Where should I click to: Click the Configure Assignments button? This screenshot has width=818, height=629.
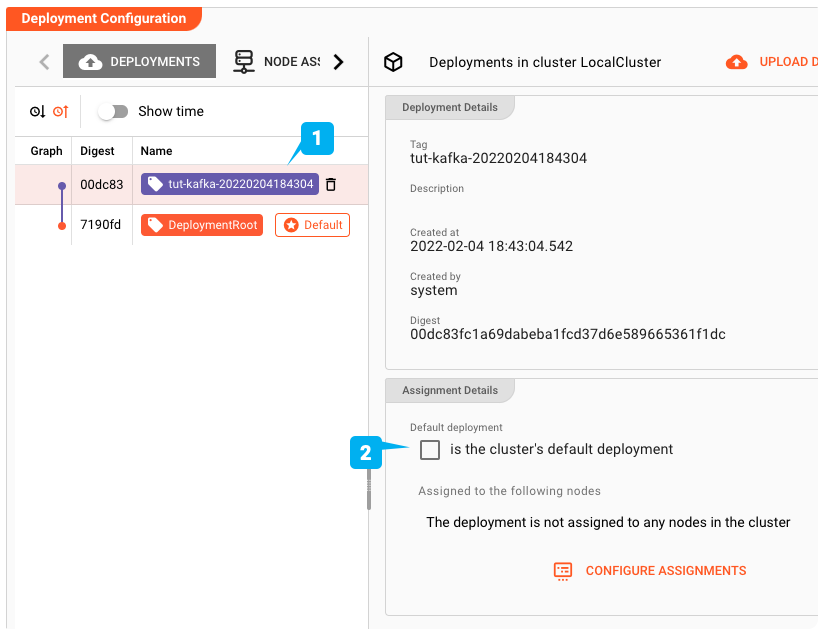pos(665,571)
